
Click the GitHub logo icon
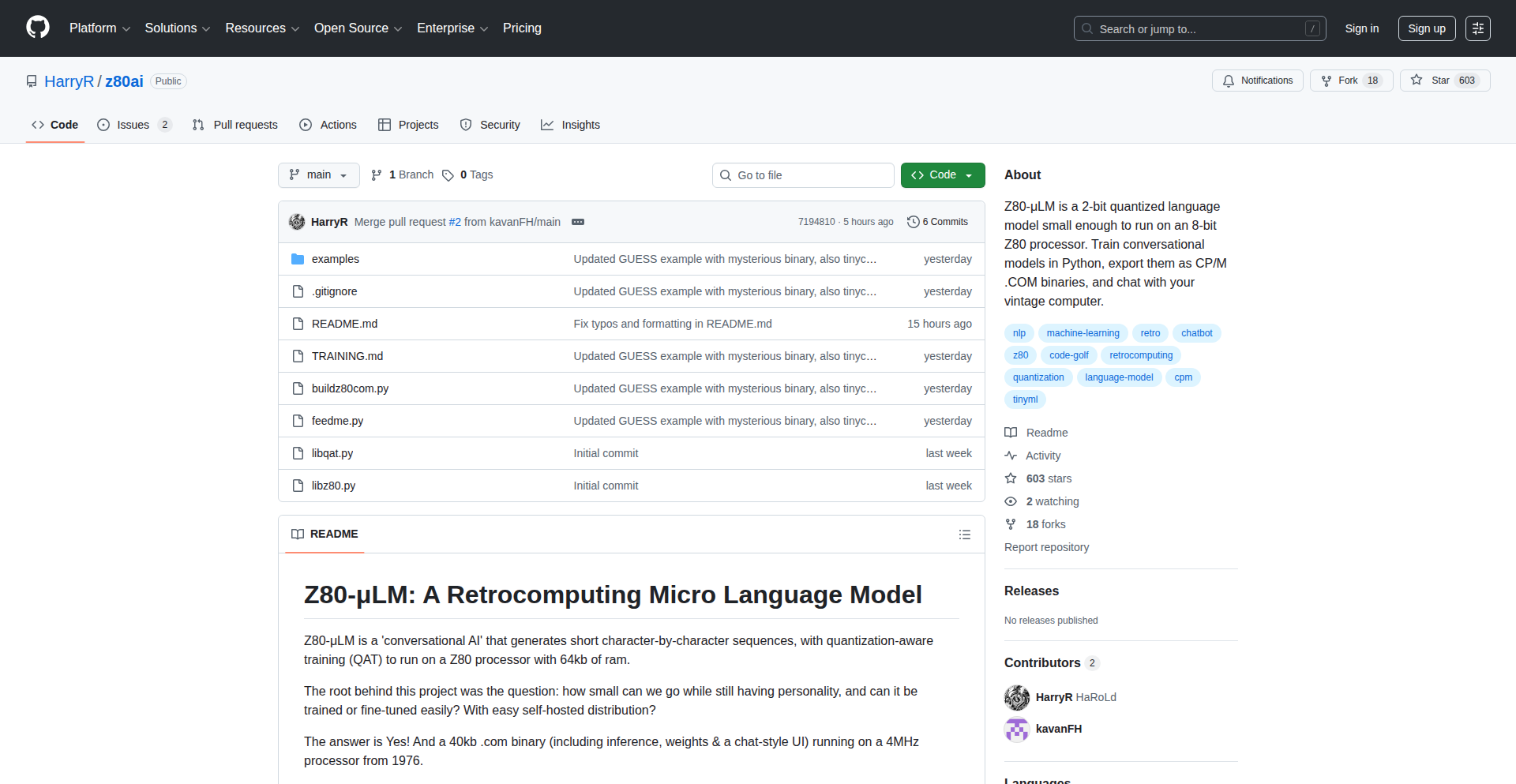[38, 28]
